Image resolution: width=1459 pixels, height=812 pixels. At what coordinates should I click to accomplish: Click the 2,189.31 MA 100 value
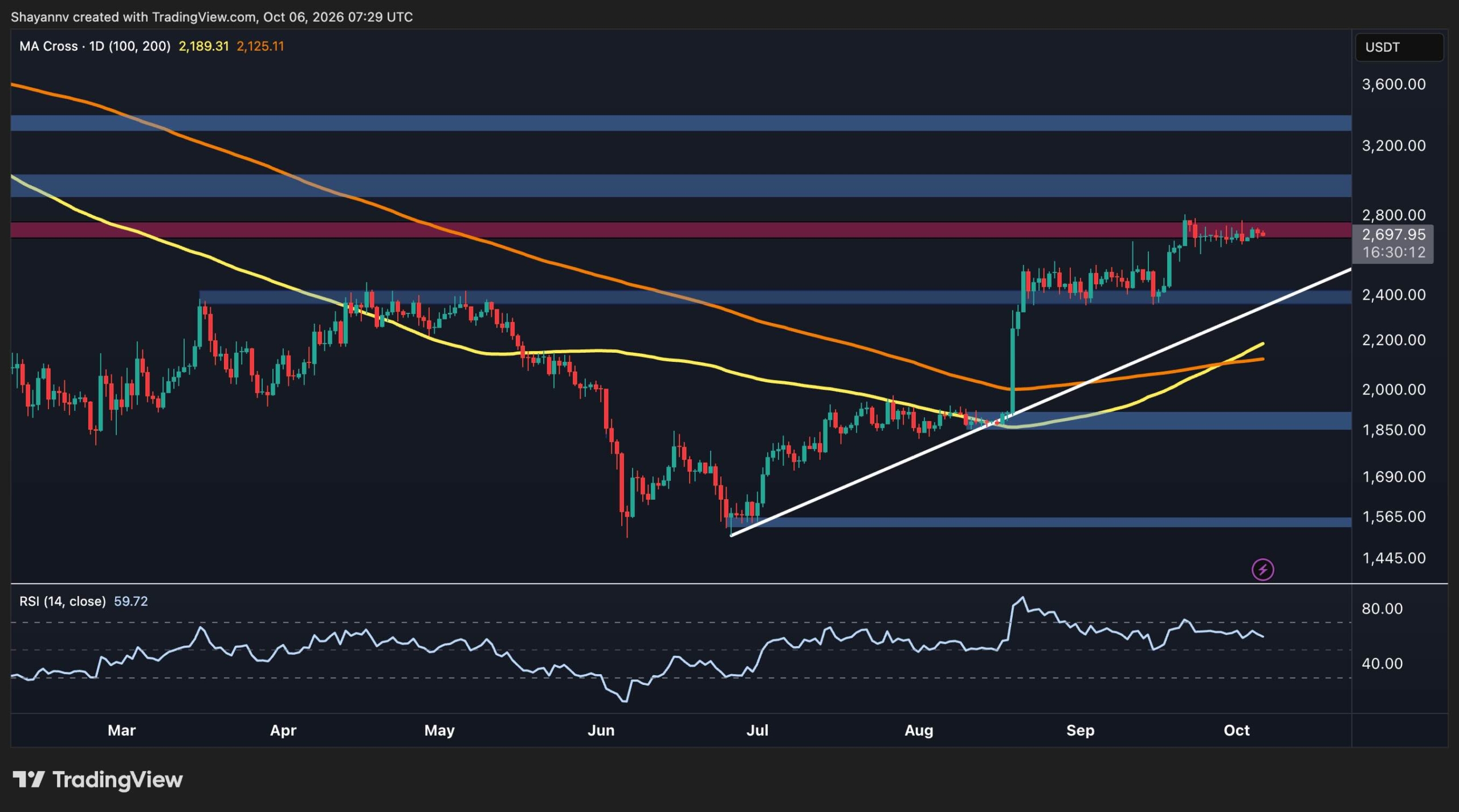coord(203,46)
